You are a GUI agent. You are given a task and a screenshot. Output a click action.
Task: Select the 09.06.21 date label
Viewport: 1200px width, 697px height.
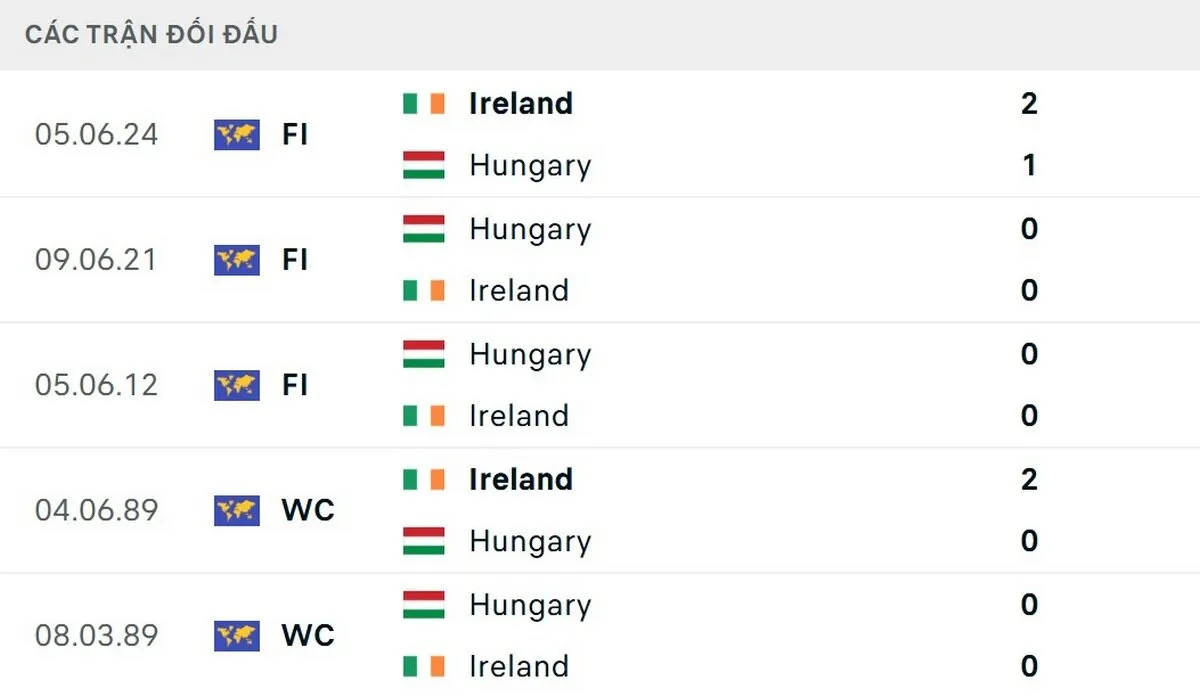(96, 260)
